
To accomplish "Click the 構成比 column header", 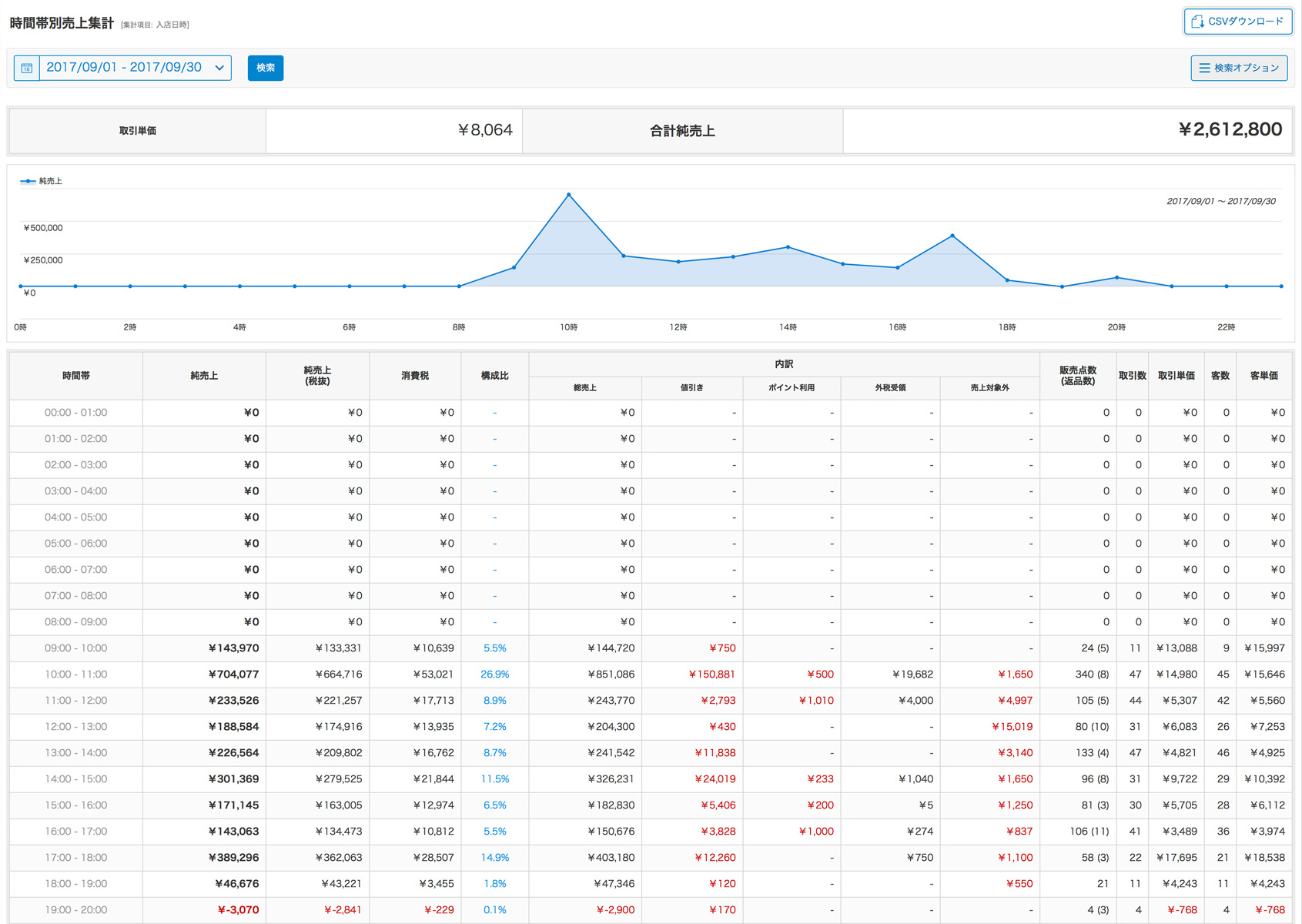I will click(x=494, y=376).
